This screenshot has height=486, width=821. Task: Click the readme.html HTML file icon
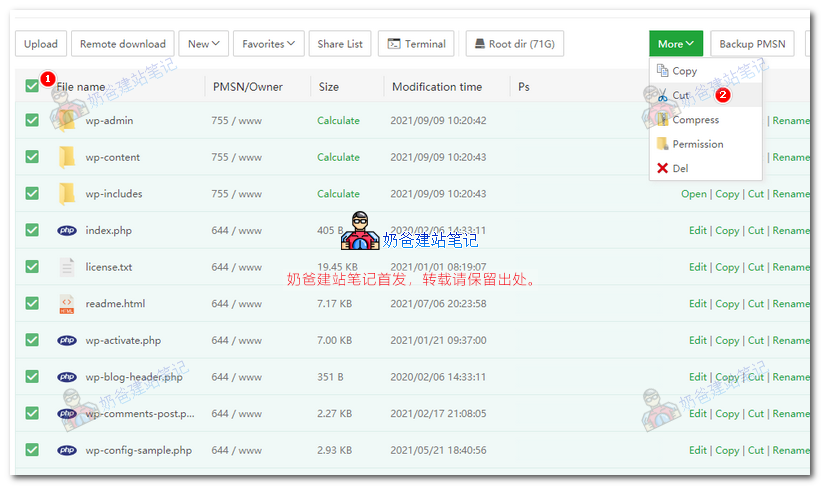66,304
